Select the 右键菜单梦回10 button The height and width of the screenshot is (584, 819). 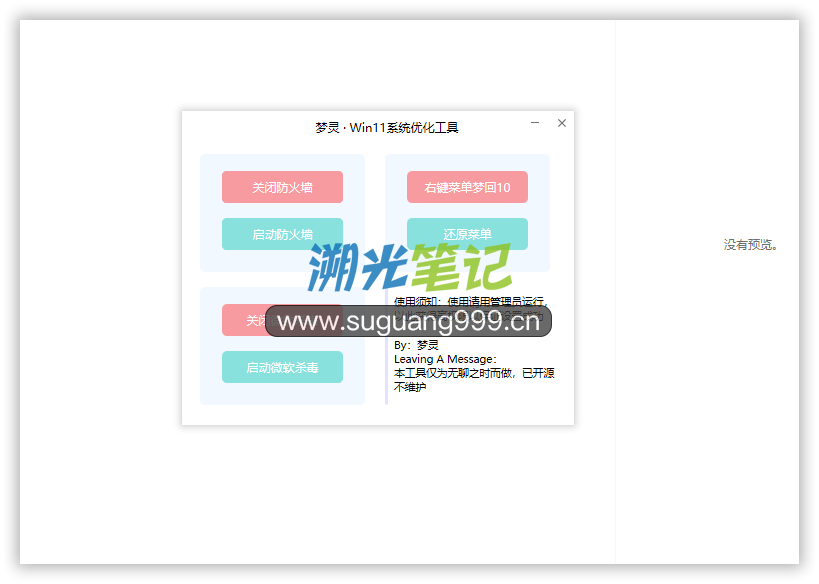click(x=467, y=187)
